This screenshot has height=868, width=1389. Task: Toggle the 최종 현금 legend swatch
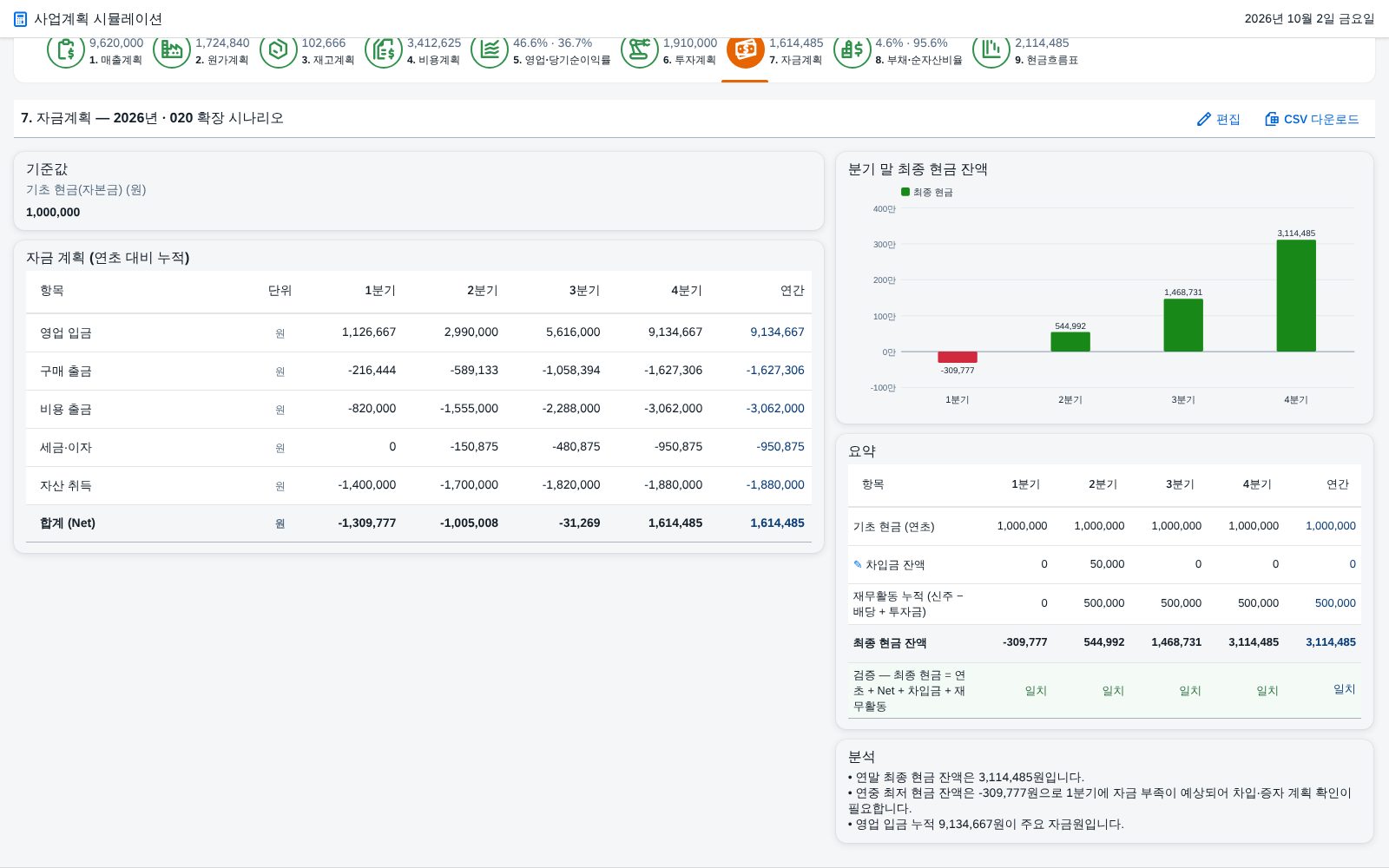coord(905,192)
